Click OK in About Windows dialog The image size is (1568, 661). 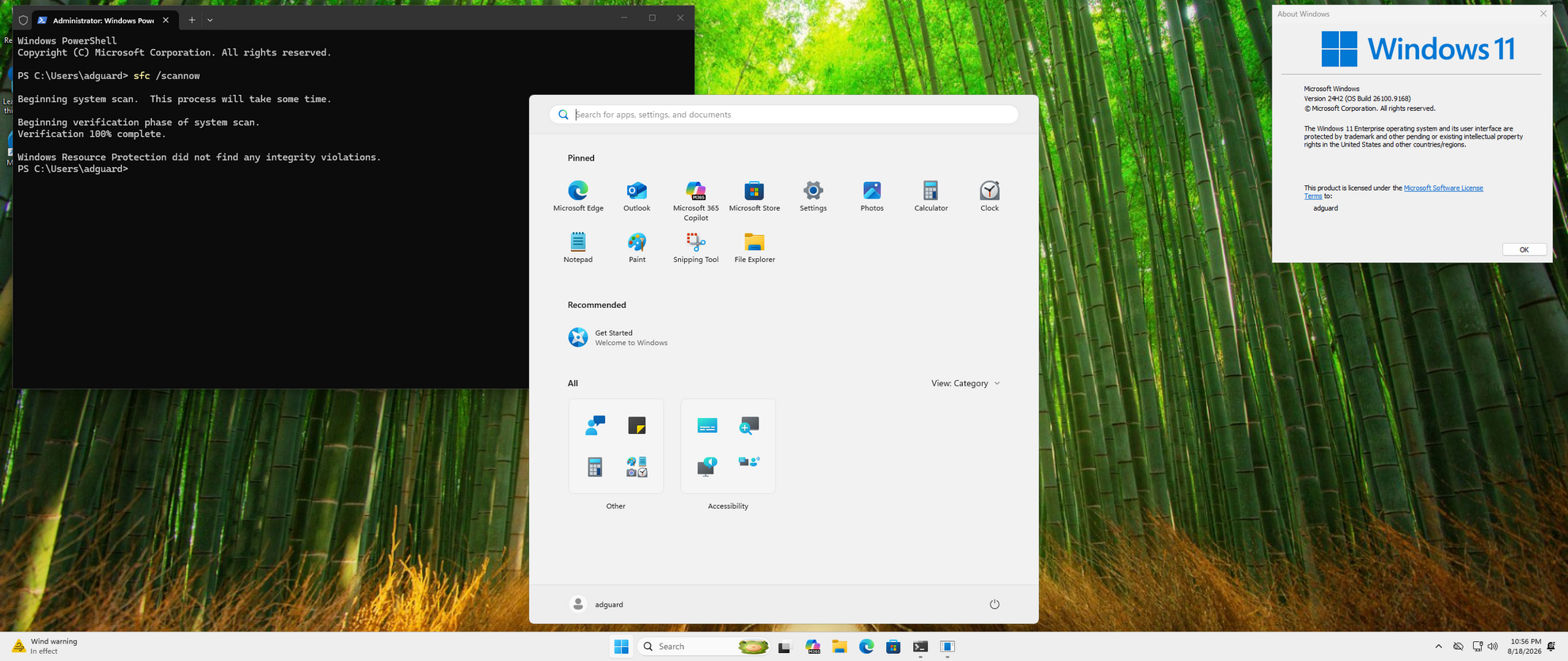click(1524, 249)
